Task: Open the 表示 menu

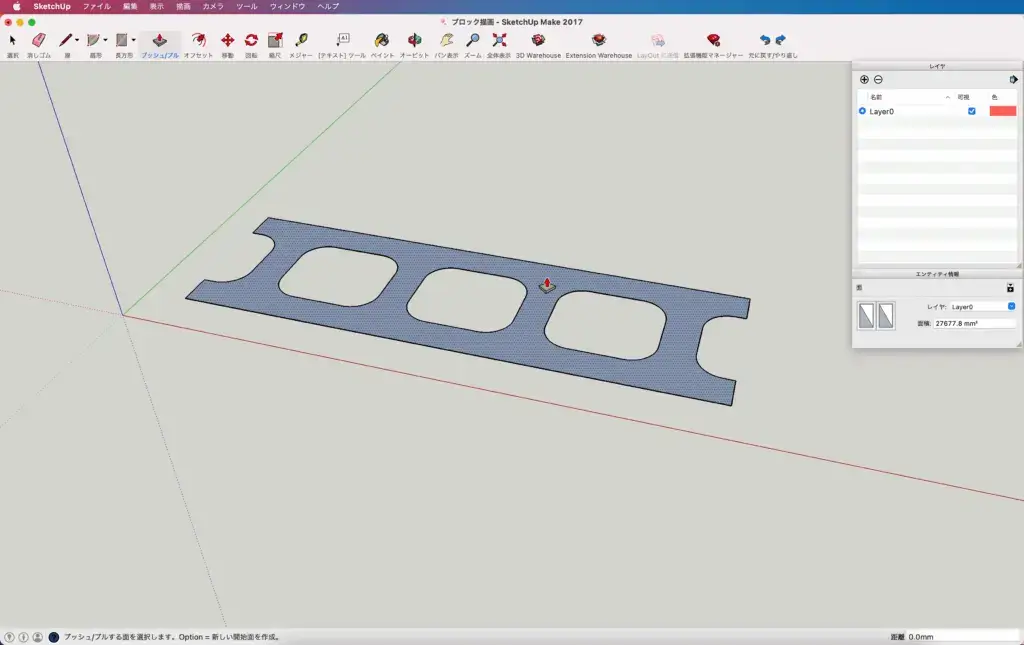Action: point(157,7)
